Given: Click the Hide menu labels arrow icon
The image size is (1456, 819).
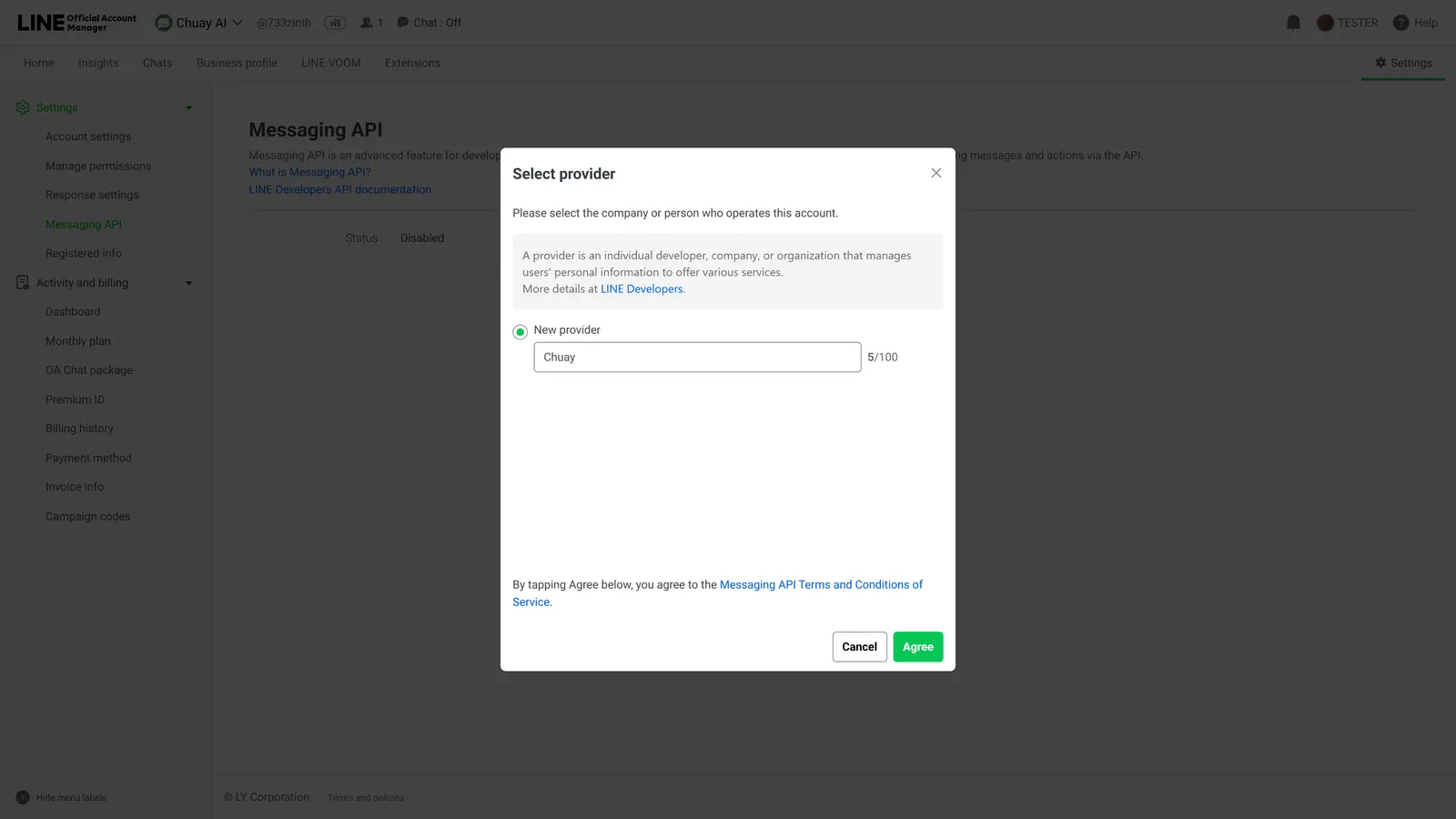Looking at the screenshot, I should tap(23, 797).
